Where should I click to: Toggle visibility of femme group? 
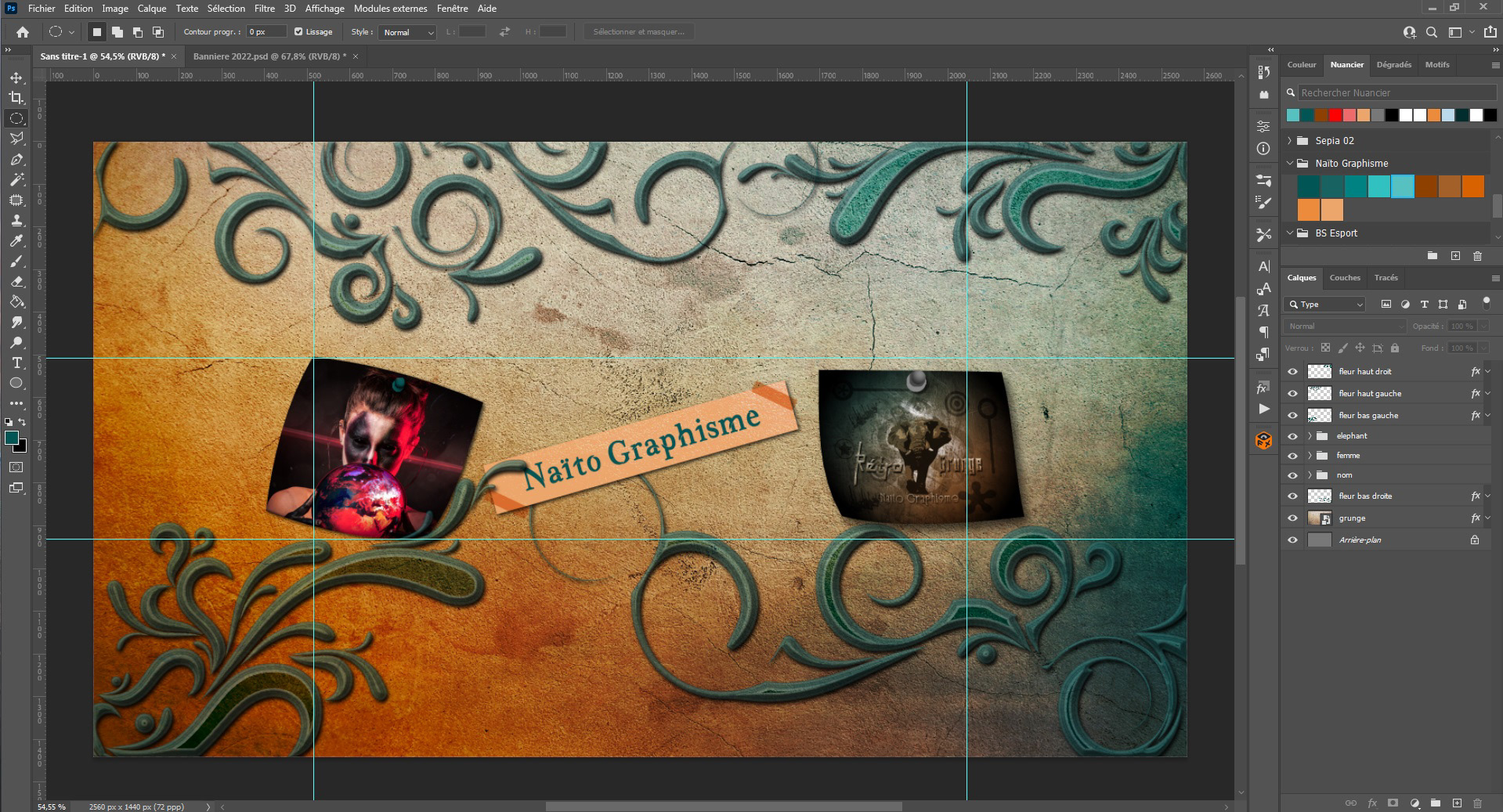click(1293, 456)
